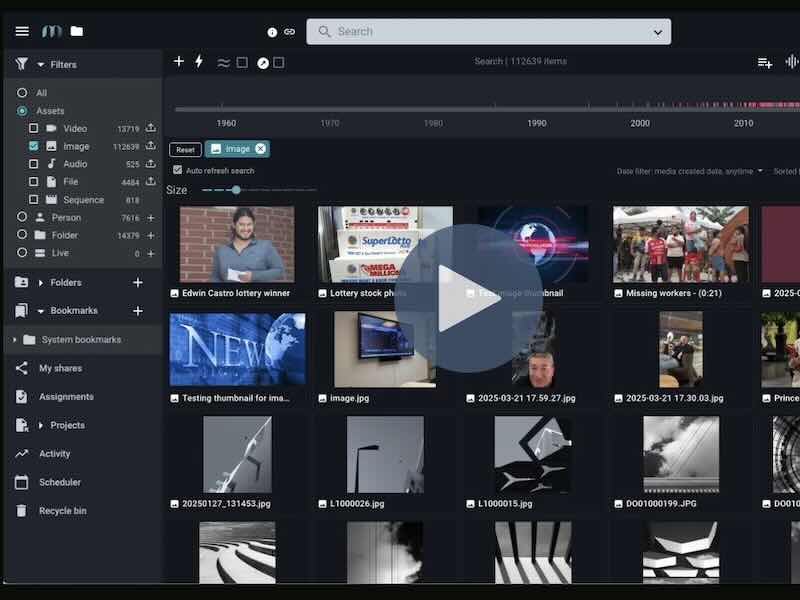Open the Edwin Castro lottery winner thumbnail
The image size is (800, 600).
tap(237, 244)
